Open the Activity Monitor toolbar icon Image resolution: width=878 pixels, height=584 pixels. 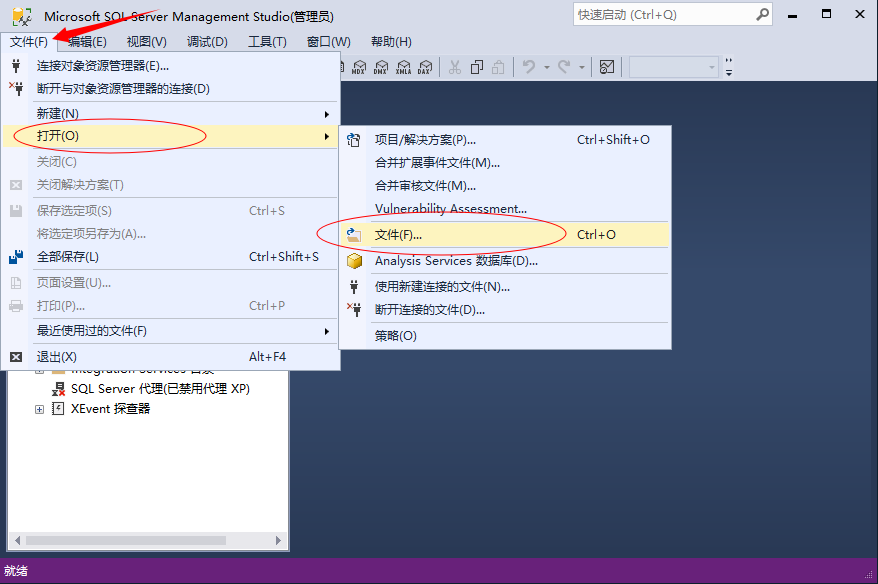pyautogui.click(x=607, y=67)
